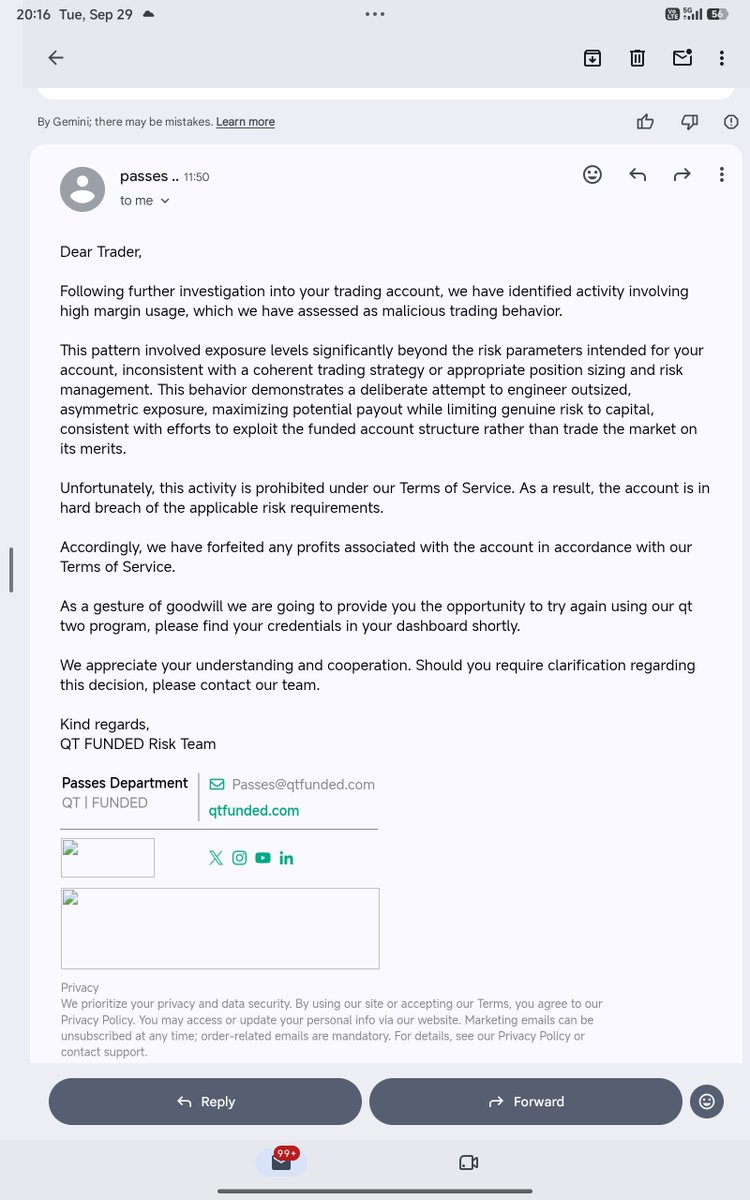Add emoji reaction beside sender
750x1200 pixels.
[592, 174]
